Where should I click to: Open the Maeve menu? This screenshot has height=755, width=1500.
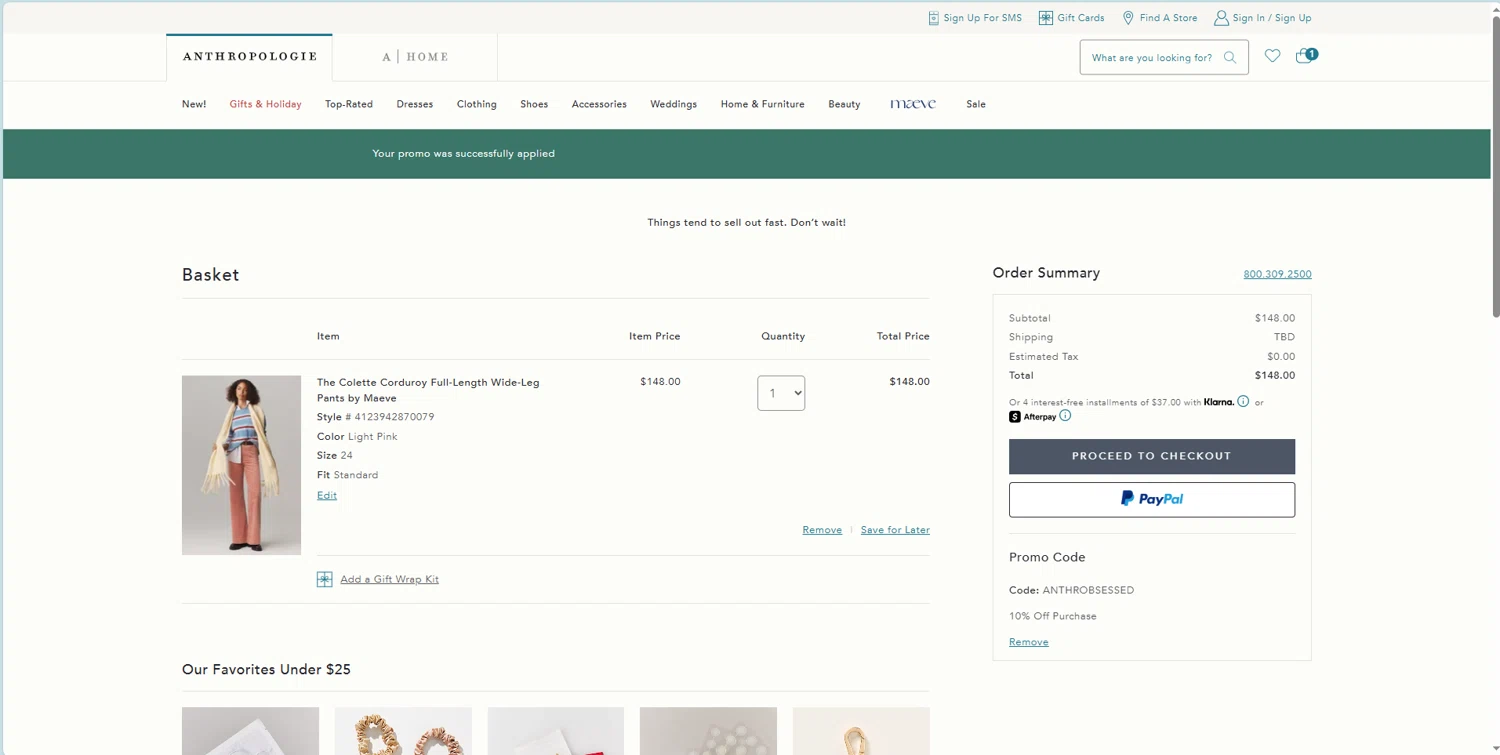click(x=913, y=104)
